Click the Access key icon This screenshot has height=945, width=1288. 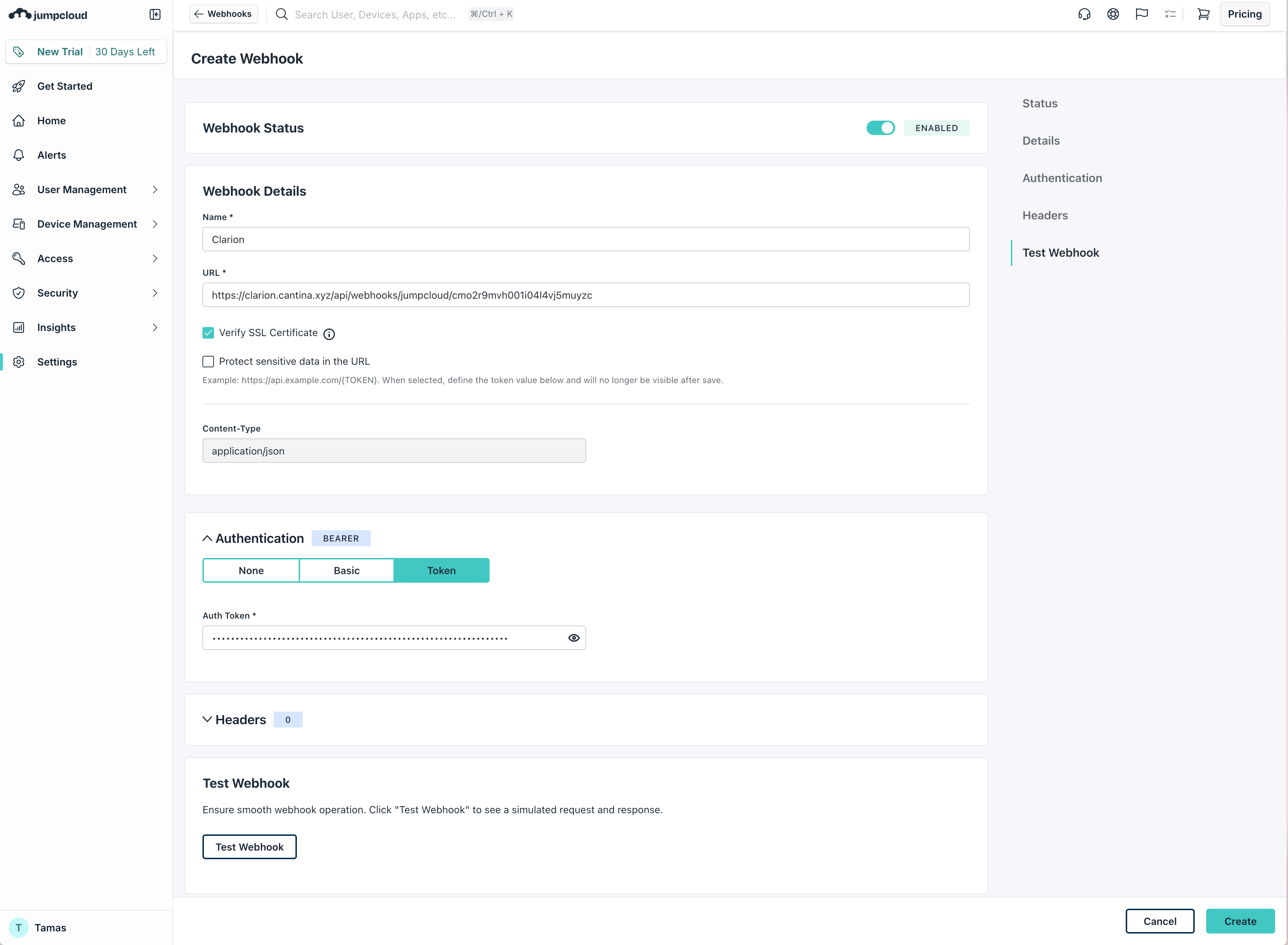tap(19, 259)
